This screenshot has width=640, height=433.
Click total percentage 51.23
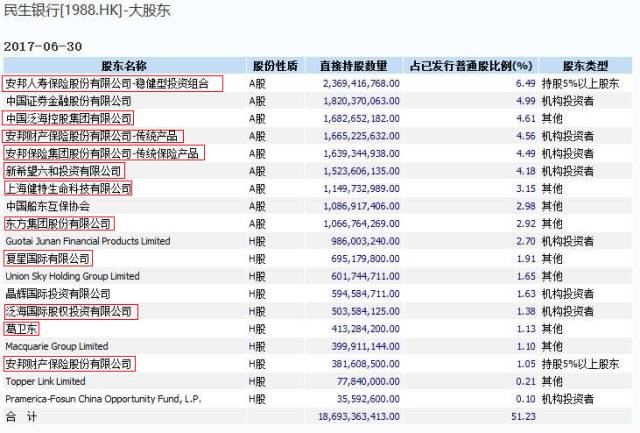(523, 417)
